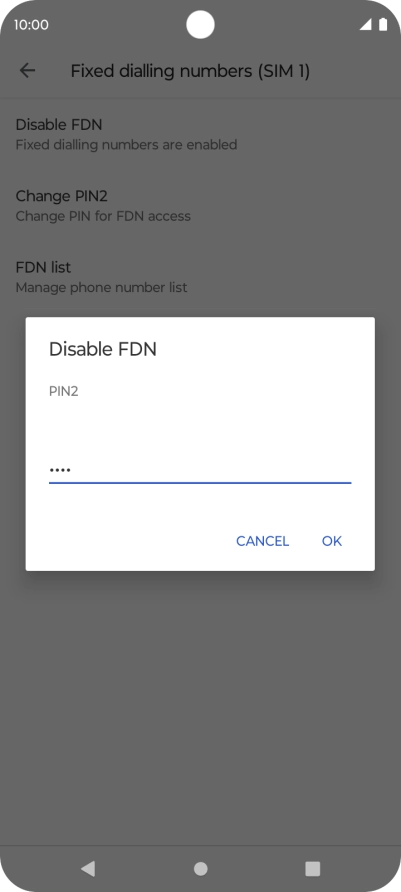
Task: Click "Manage phone number list" description
Action: pyautogui.click(x=101, y=287)
